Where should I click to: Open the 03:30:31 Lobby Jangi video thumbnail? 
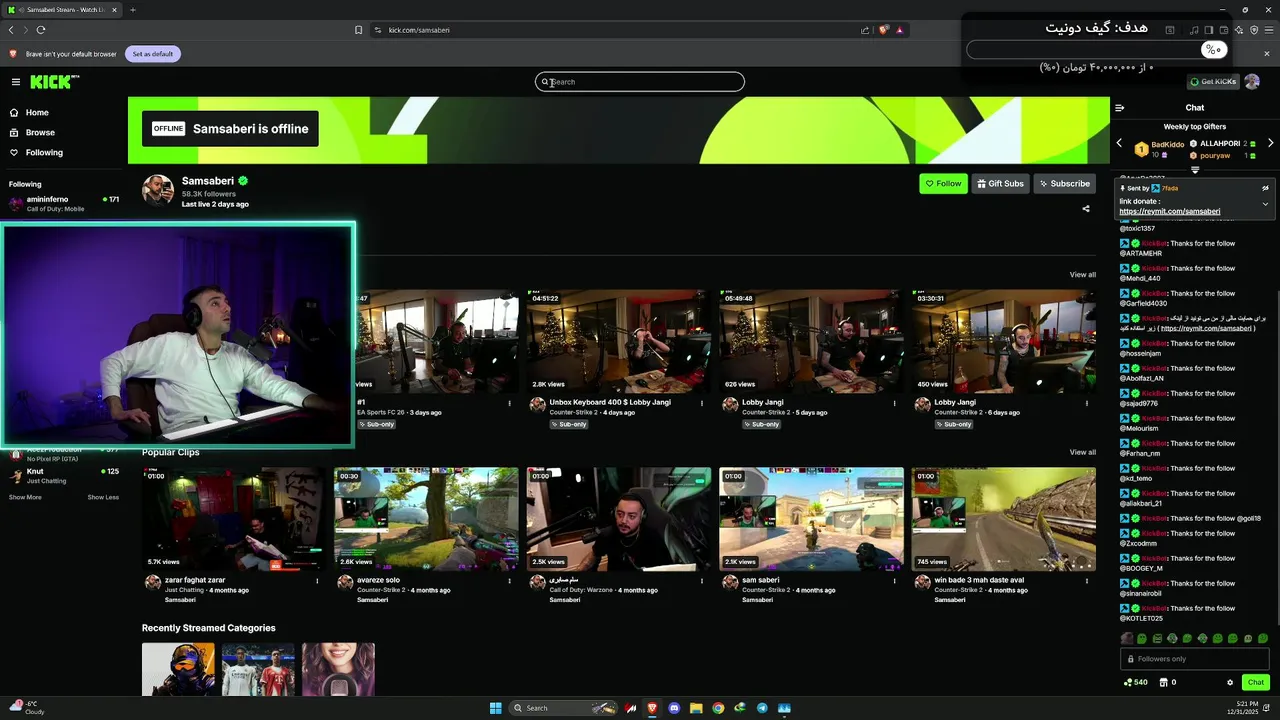pyautogui.click(x=1004, y=341)
